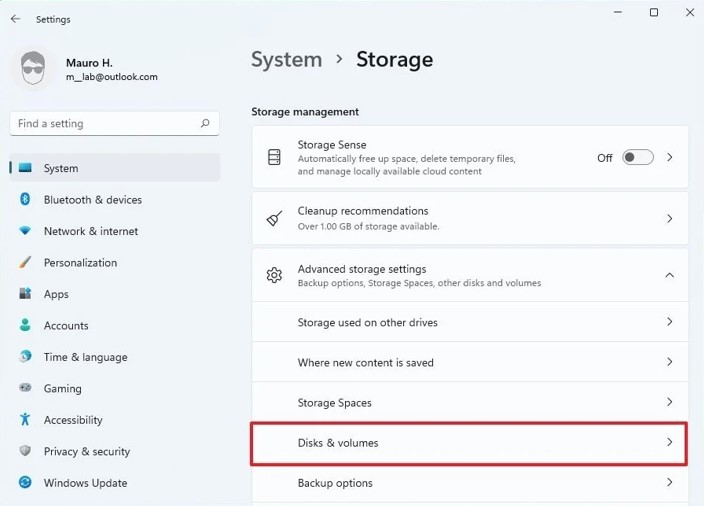The image size is (704, 506).
Task: Open Storage used on other drives chevron
Action: [669, 322]
